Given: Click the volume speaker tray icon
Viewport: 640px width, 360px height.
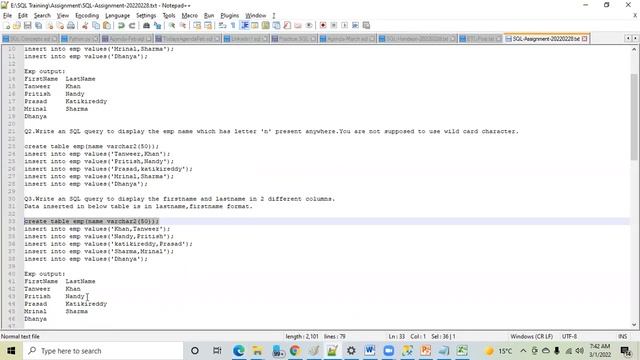Looking at the screenshot, I should (x=580, y=351).
